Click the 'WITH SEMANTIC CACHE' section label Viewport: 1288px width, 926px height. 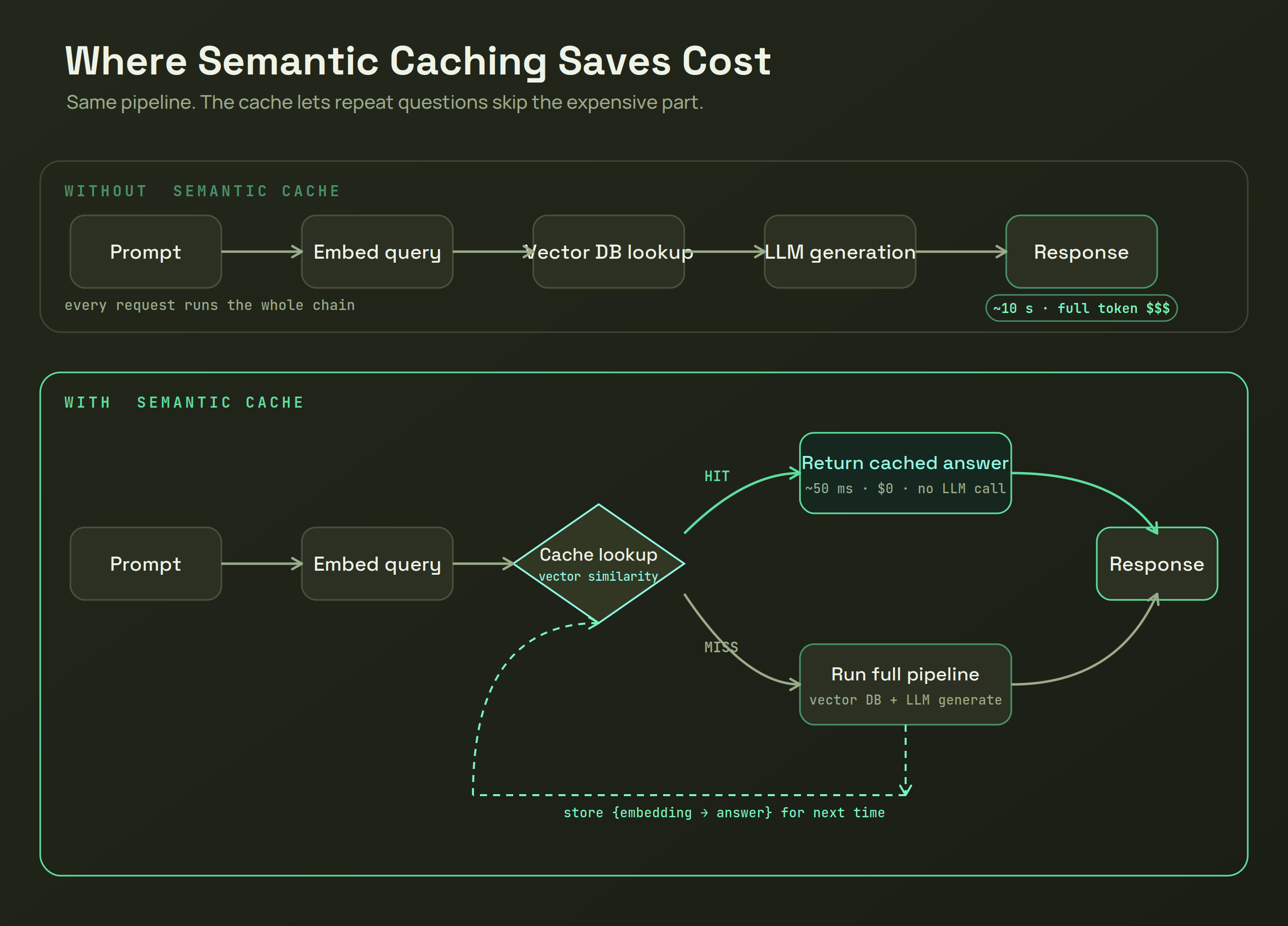tap(184, 403)
